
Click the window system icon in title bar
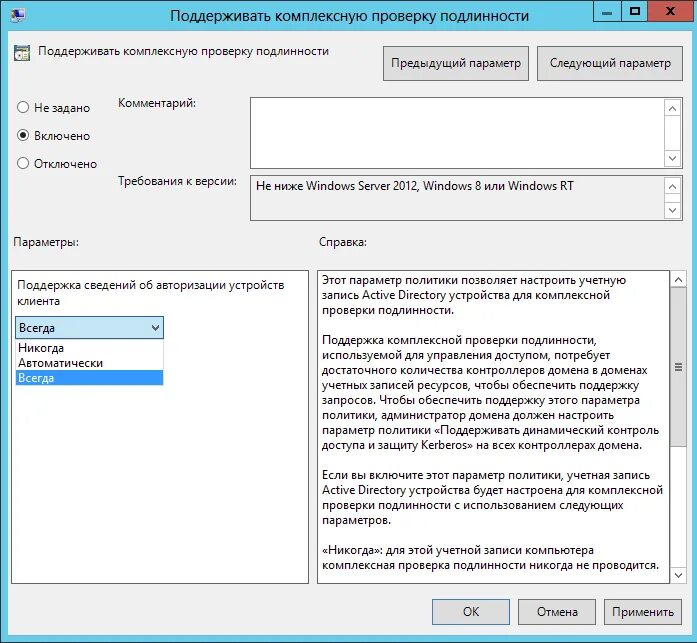pos(17,14)
